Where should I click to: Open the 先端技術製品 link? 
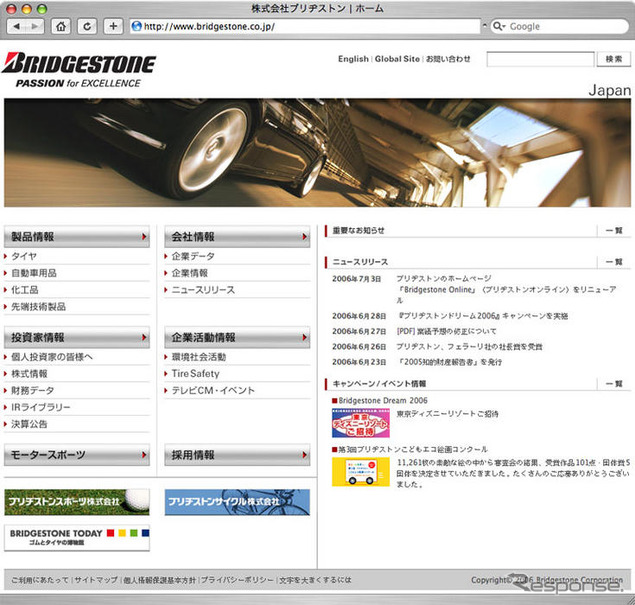tap(38, 307)
